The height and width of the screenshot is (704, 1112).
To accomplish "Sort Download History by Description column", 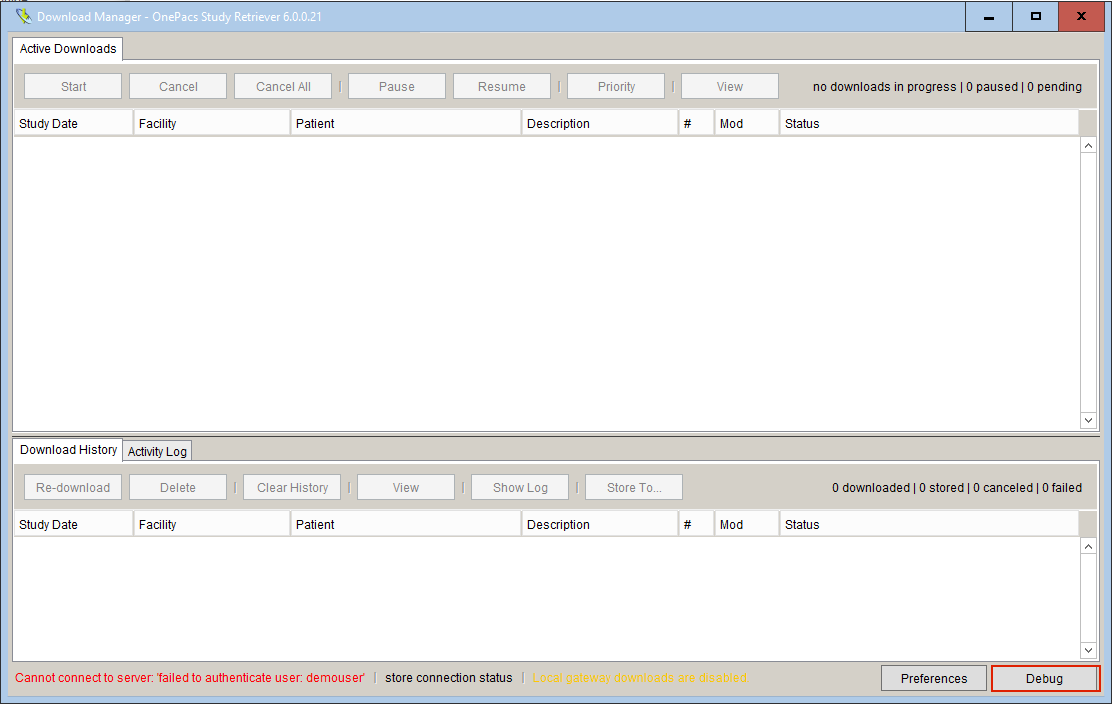I will pos(600,525).
